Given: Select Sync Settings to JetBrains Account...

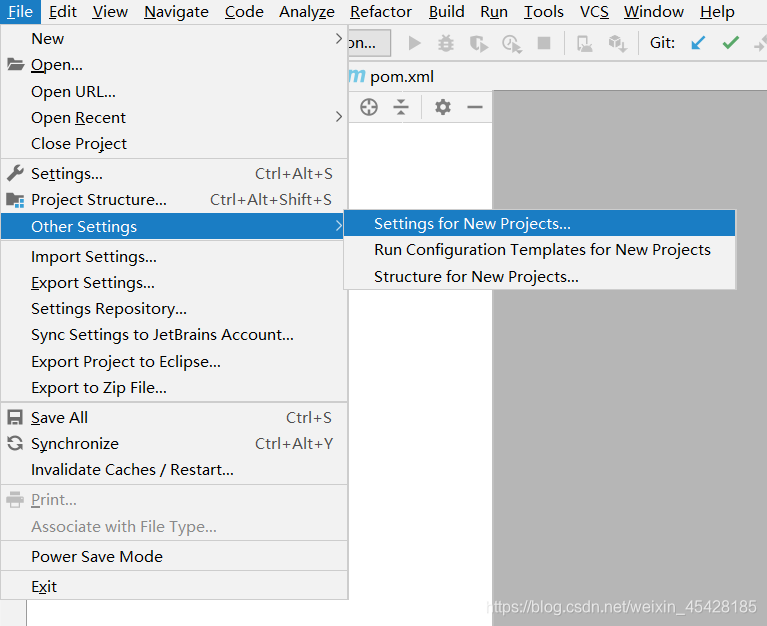Looking at the screenshot, I should [174, 335].
